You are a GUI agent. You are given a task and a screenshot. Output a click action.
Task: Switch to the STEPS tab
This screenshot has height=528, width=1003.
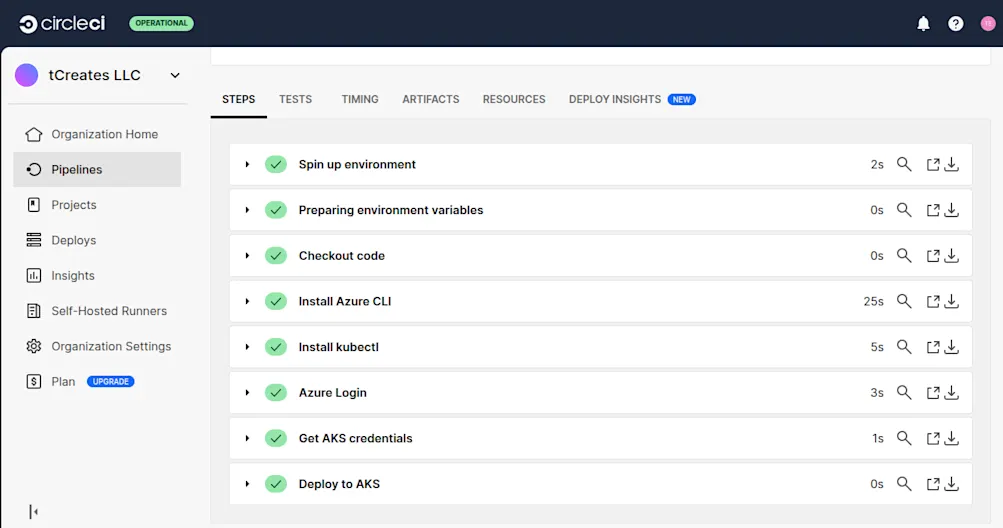tap(239, 99)
